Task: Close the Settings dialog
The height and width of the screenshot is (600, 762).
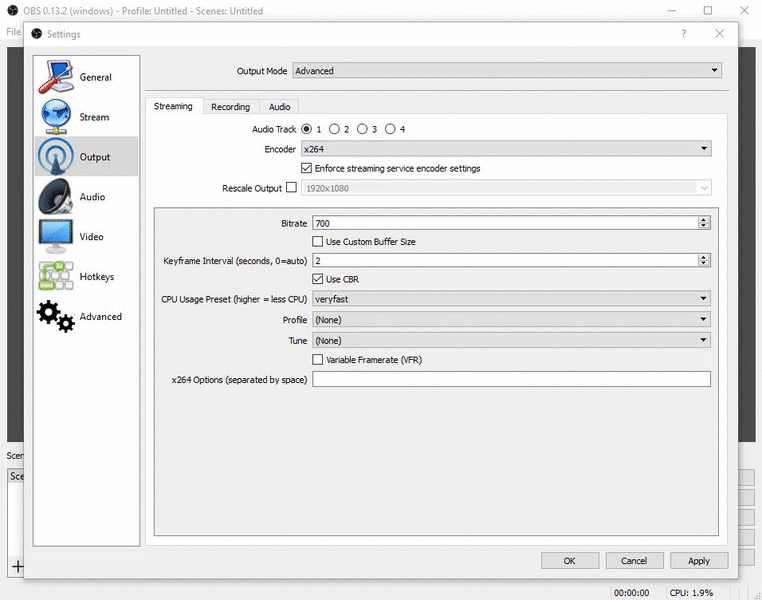Action: pos(720,34)
